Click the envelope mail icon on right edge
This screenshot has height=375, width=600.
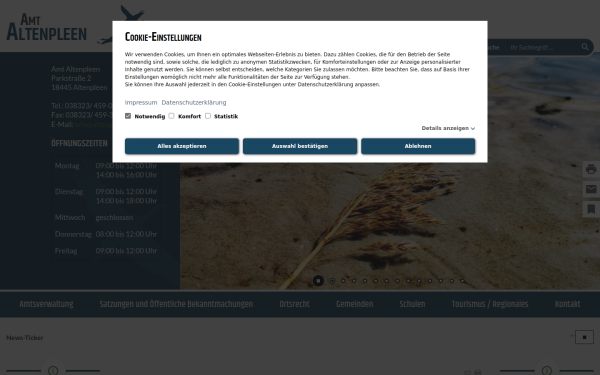[x=591, y=189]
